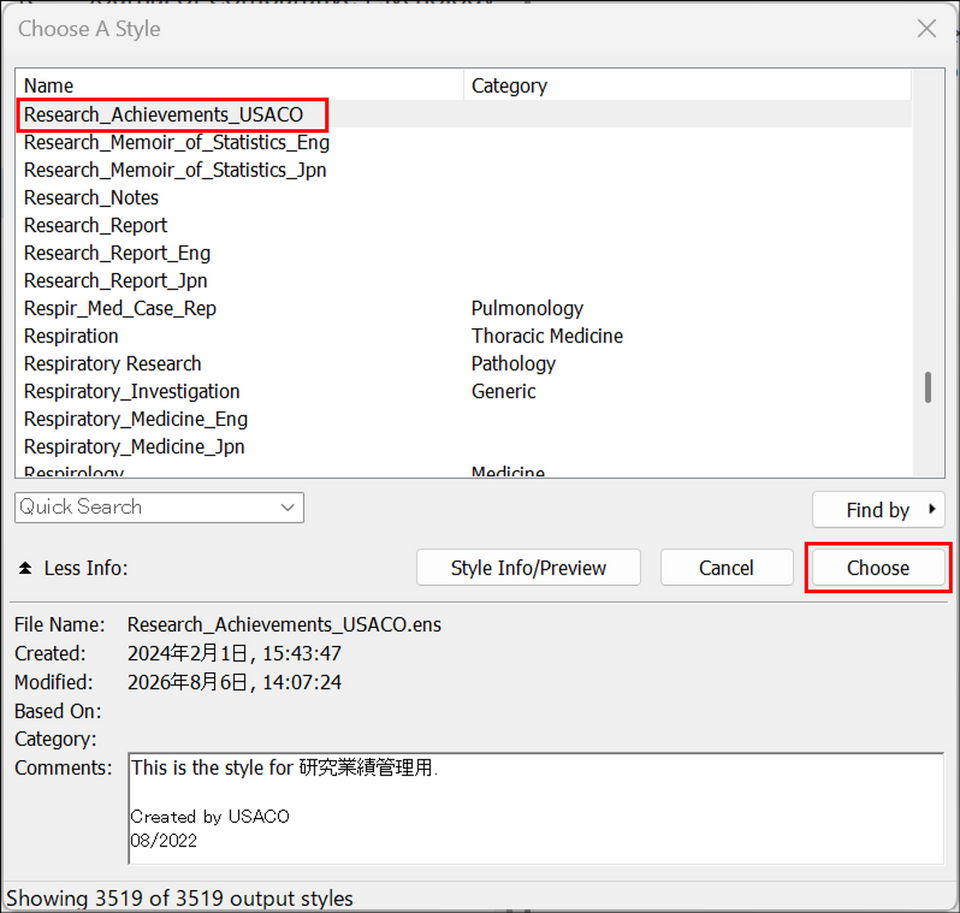The width and height of the screenshot is (960, 913).
Task: Open the Find by menu button
Action: pyautogui.click(x=878, y=509)
